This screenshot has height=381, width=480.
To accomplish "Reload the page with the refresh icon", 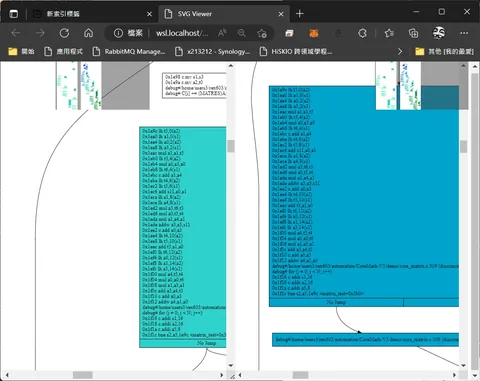I will pyautogui.click(x=64, y=33).
